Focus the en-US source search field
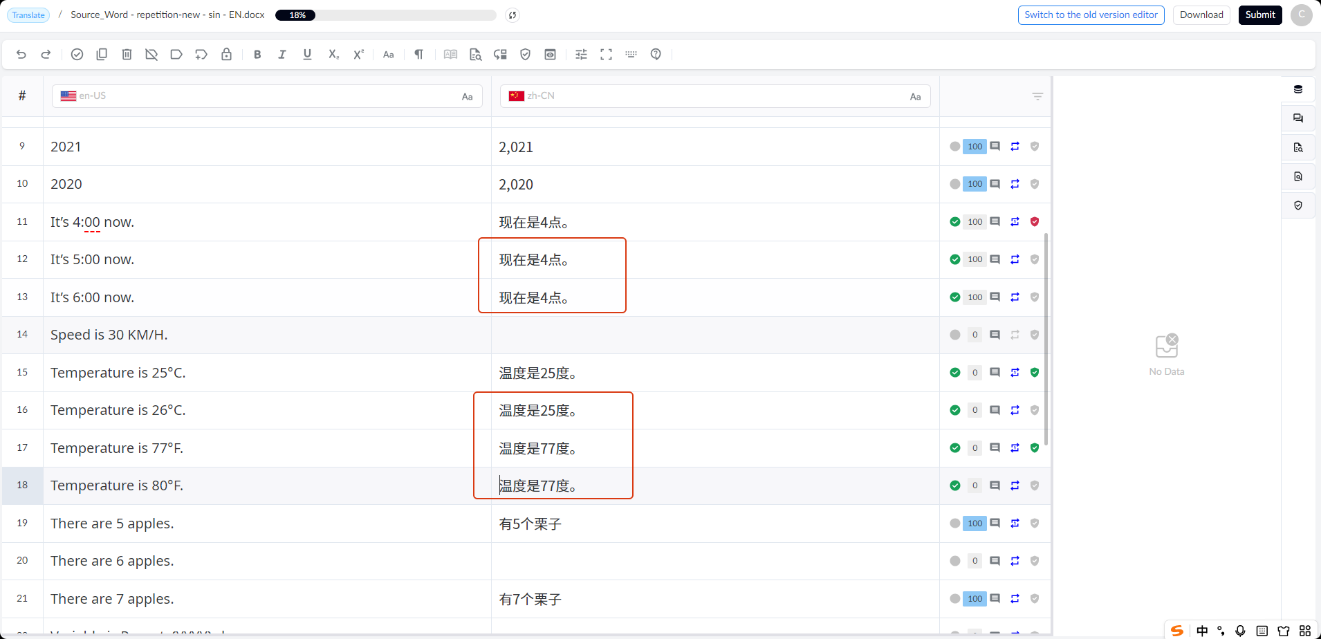The width and height of the screenshot is (1321, 639). pos(267,96)
